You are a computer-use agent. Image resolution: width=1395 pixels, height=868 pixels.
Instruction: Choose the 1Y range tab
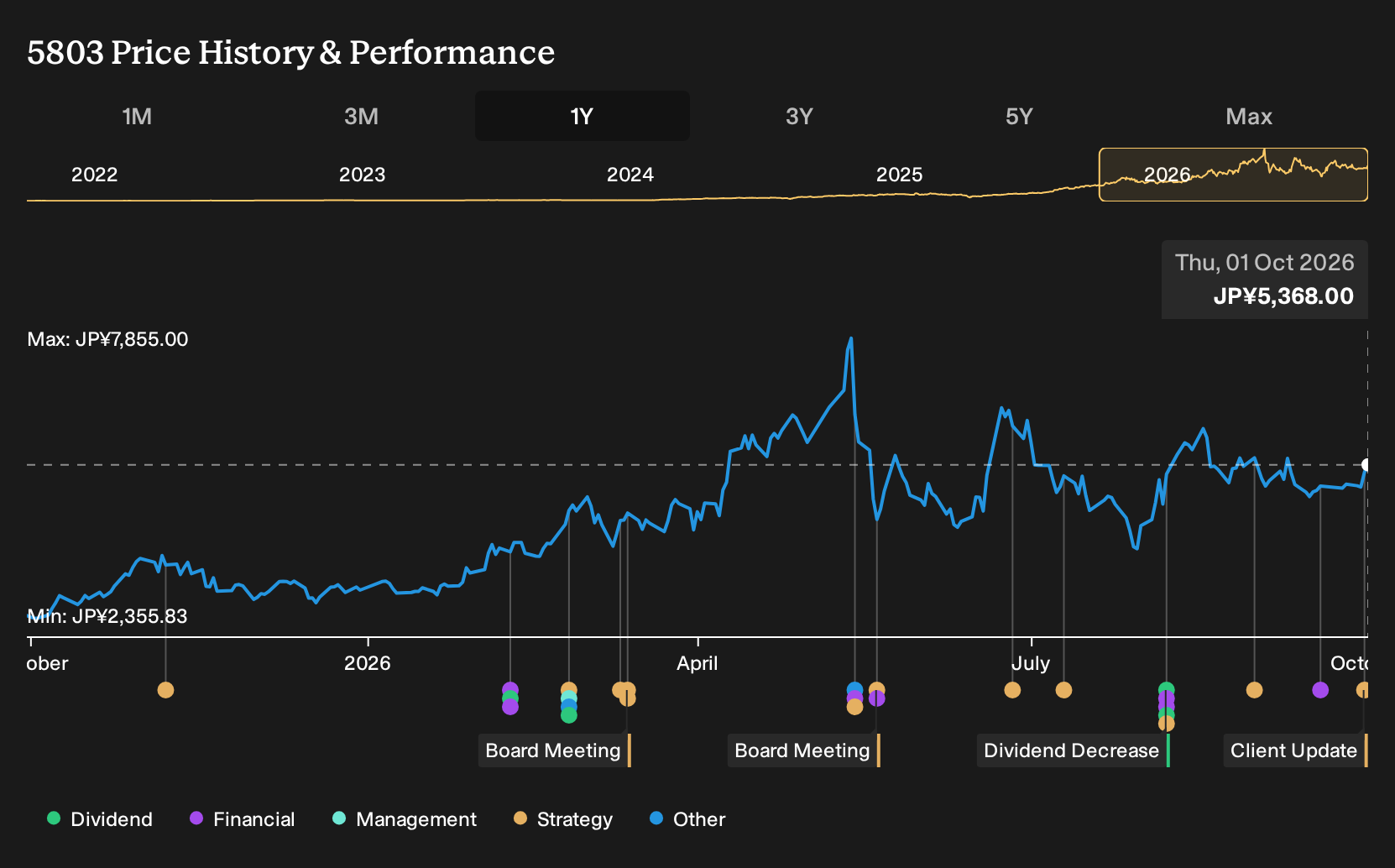point(582,116)
